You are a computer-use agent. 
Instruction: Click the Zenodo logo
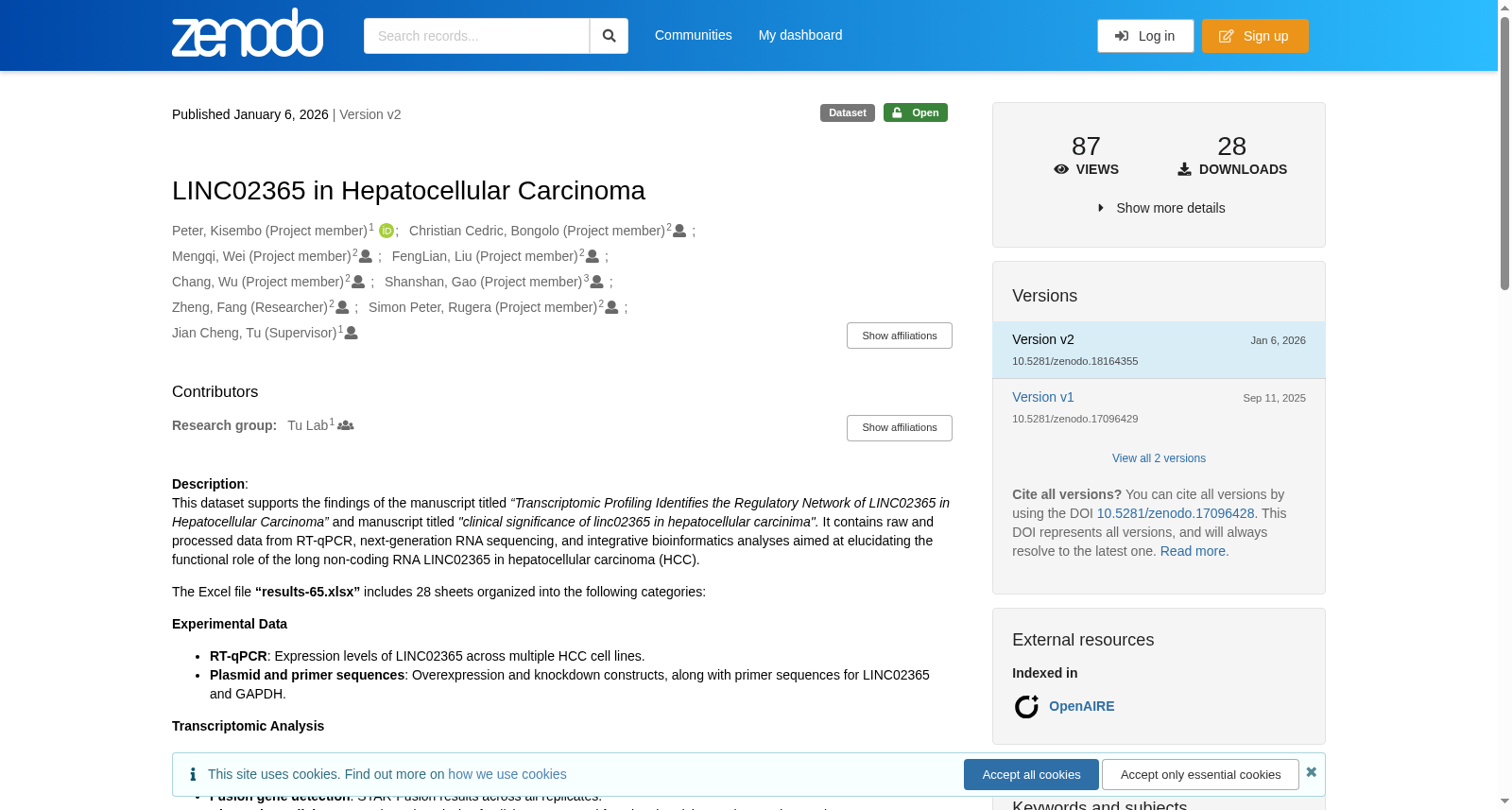(248, 33)
